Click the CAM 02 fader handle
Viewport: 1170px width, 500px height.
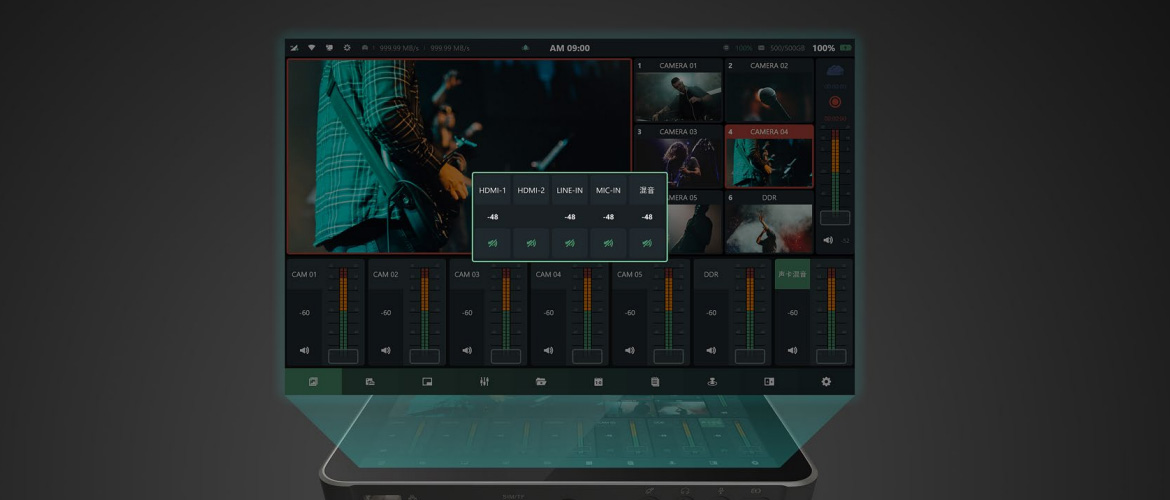click(x=425, y=356)
